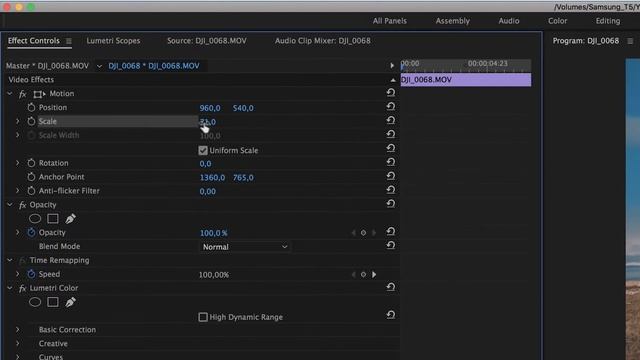Reset the Motion effect
640x360 pixels.
pyautogui.click(x=391, y=93)
